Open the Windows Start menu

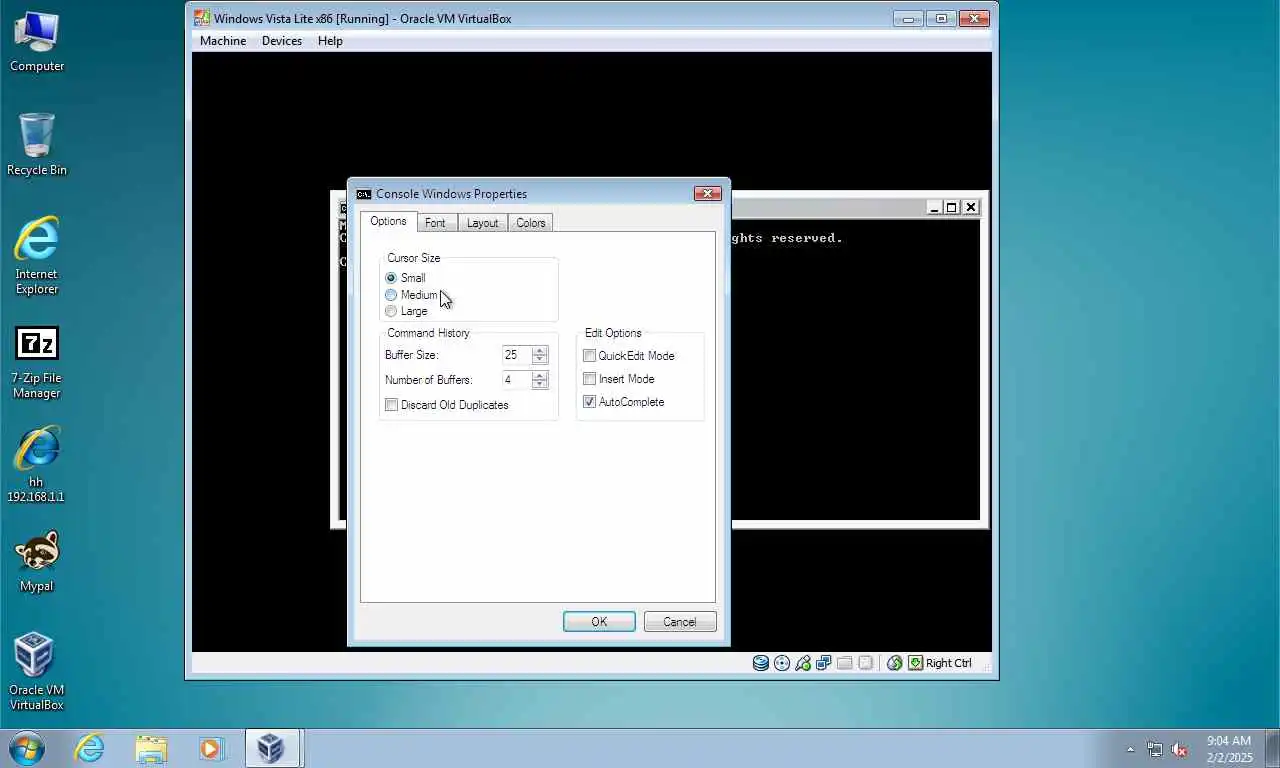(27, 748)
